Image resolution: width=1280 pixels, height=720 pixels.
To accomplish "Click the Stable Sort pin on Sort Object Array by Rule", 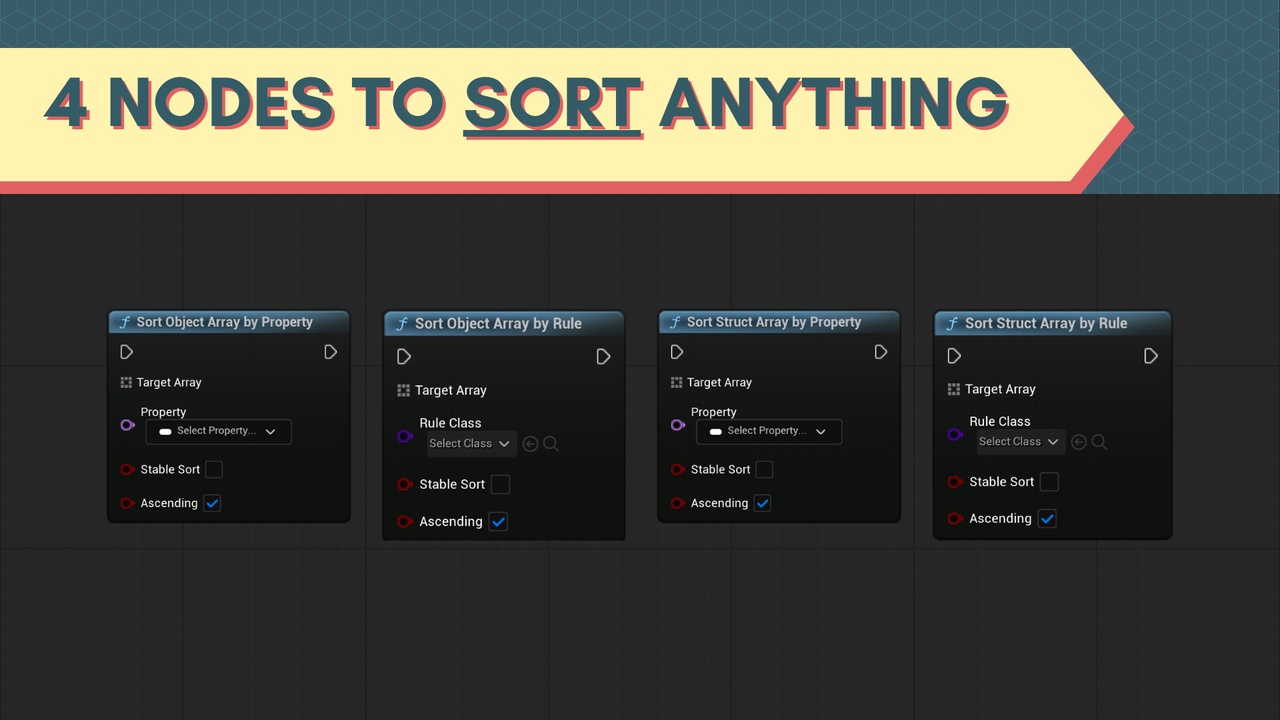I will click(x=405, y=484).
